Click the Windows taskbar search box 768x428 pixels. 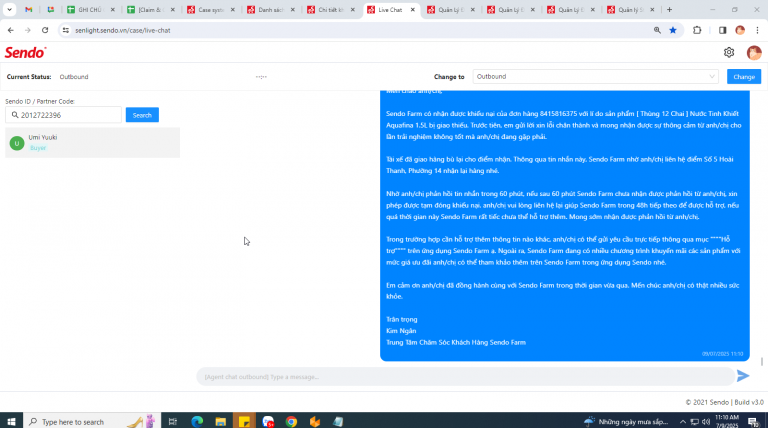[92, 421]
